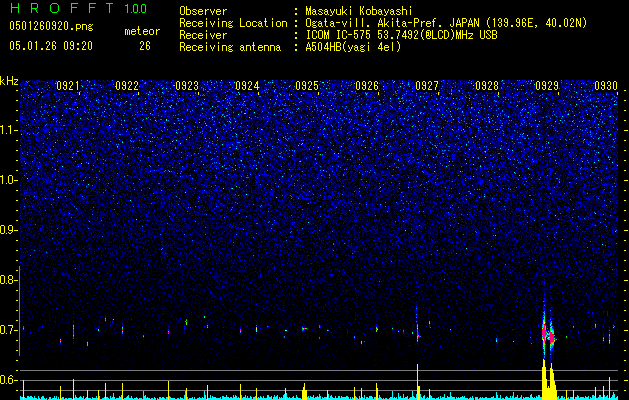629x400 pixels.
Task: Click the 1.1 frequency axis label
Action: [8, 130]
